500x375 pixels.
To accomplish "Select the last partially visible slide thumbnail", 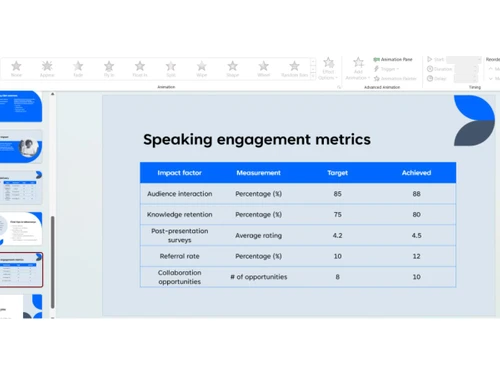I will click(21, 306).
